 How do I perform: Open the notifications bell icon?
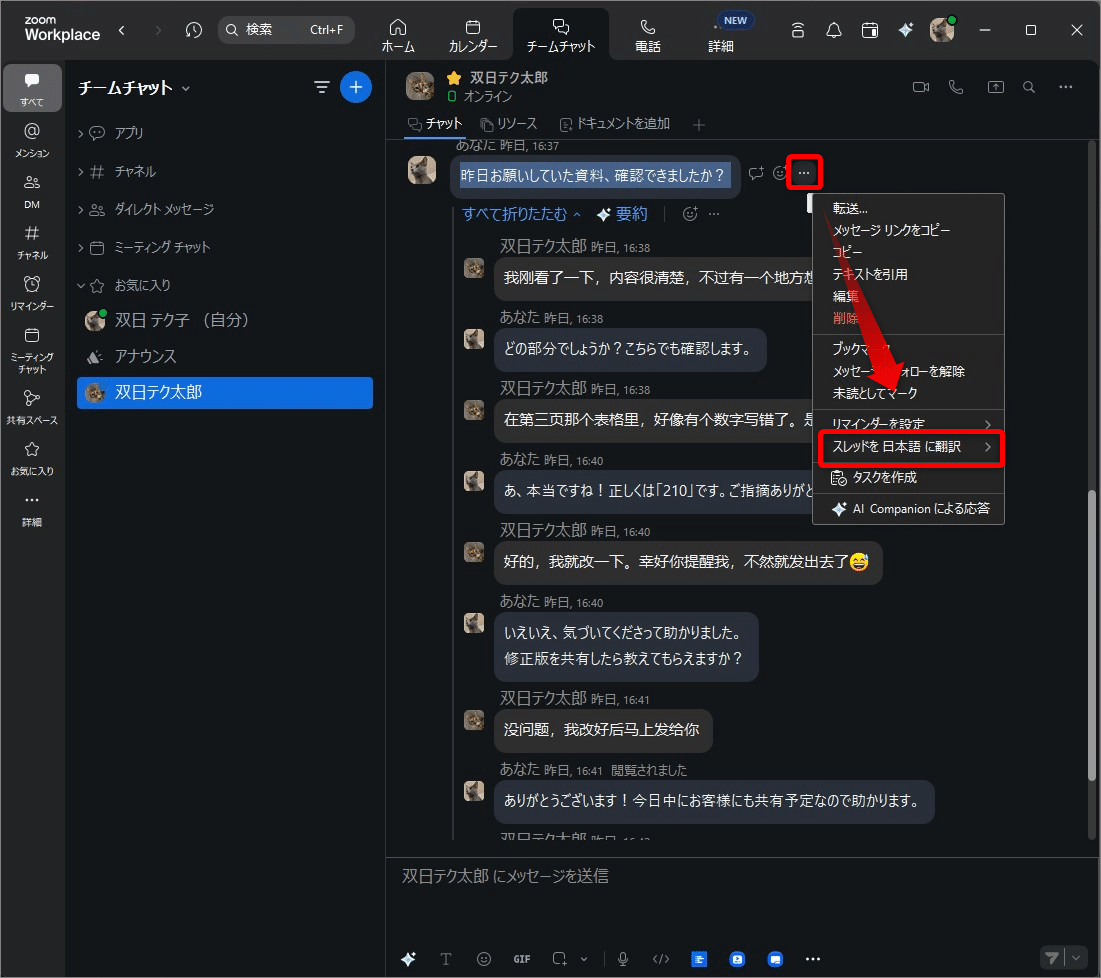click(x=833, y=30)
